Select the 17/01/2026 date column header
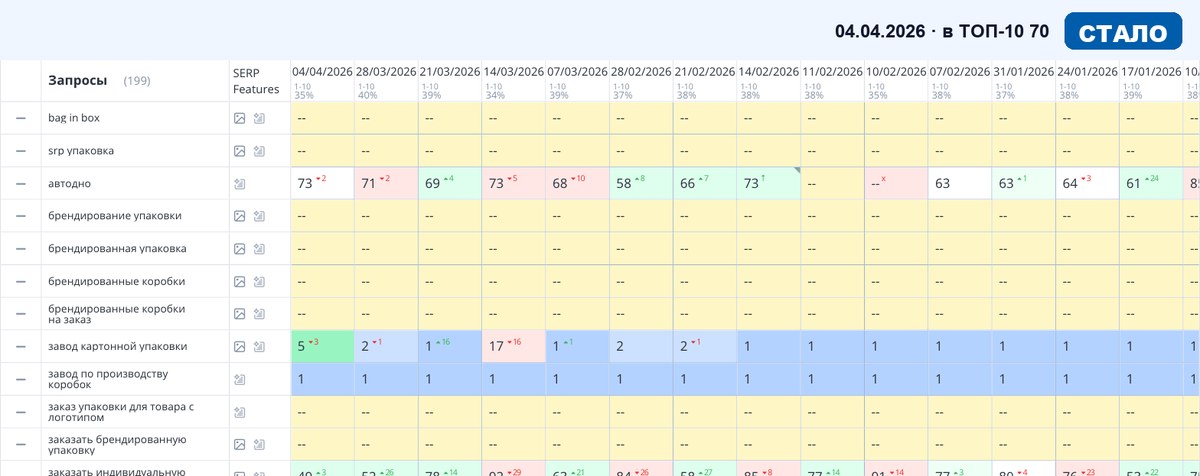Viewport: 1200px width, 476px height. coord(1153,72)
